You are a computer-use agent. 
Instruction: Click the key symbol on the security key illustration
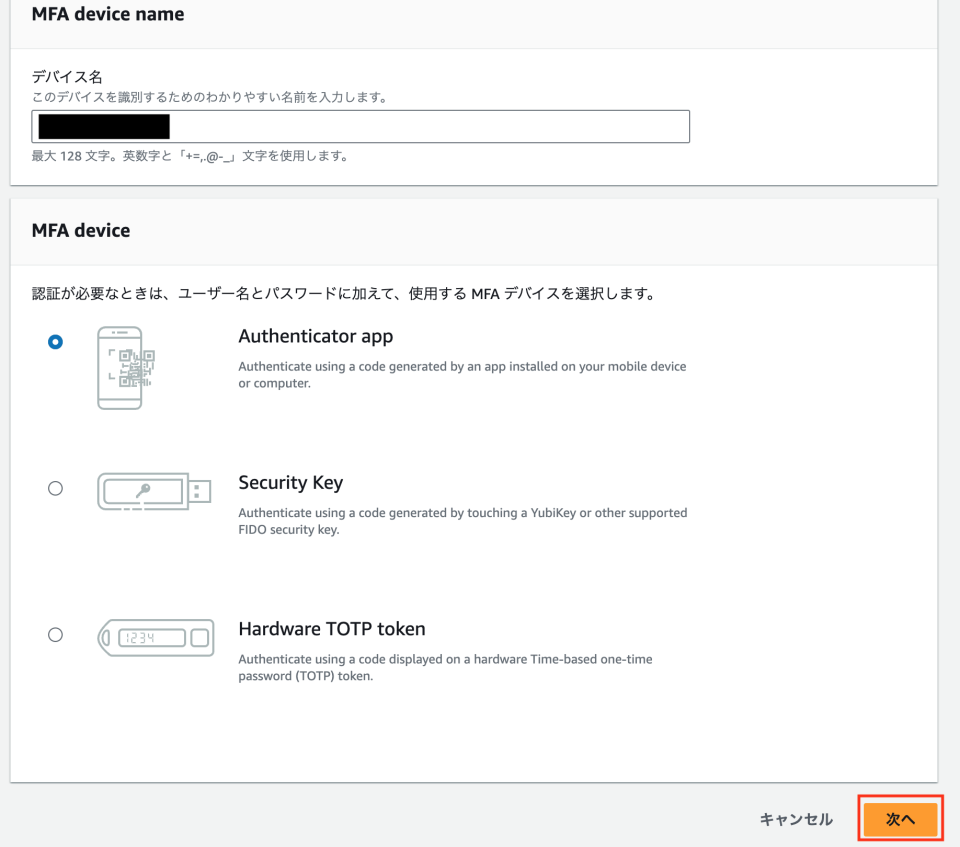click(x=145, y=490)
